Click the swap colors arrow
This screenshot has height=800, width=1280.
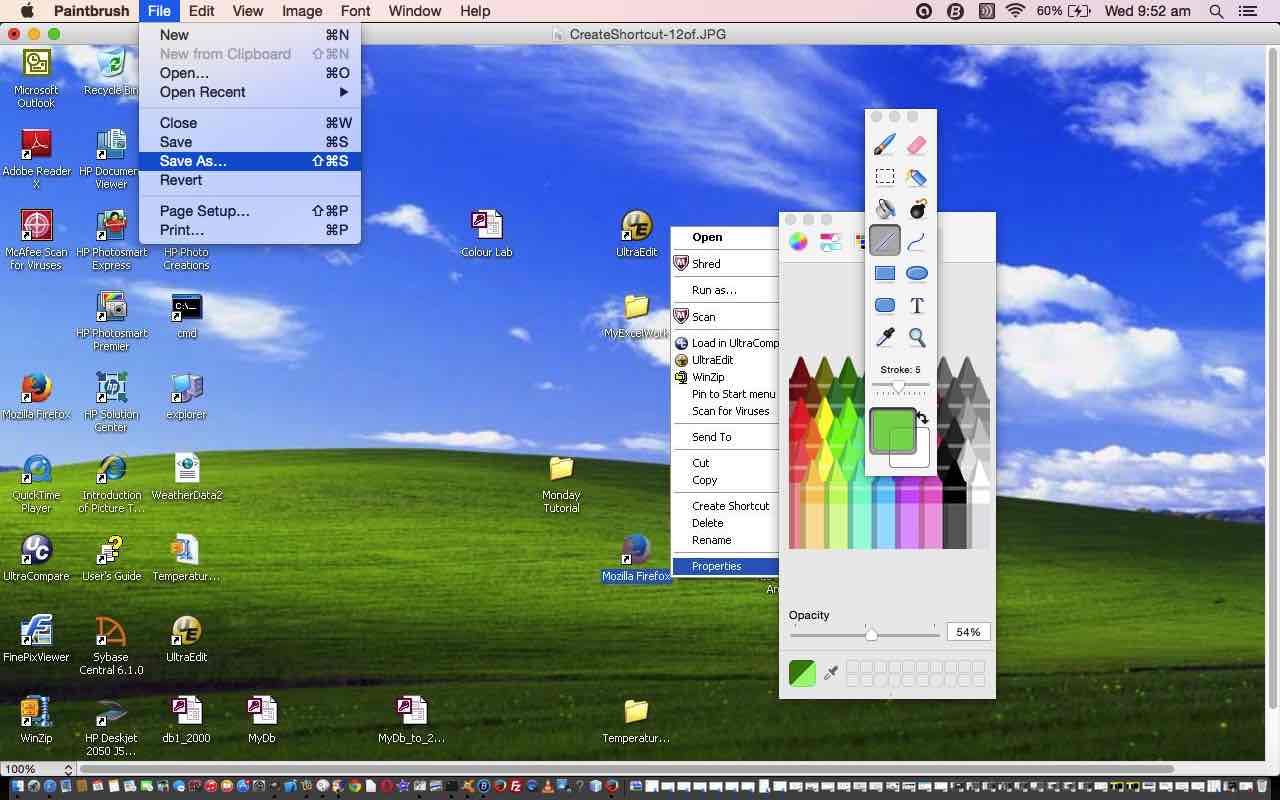(922, 418)
